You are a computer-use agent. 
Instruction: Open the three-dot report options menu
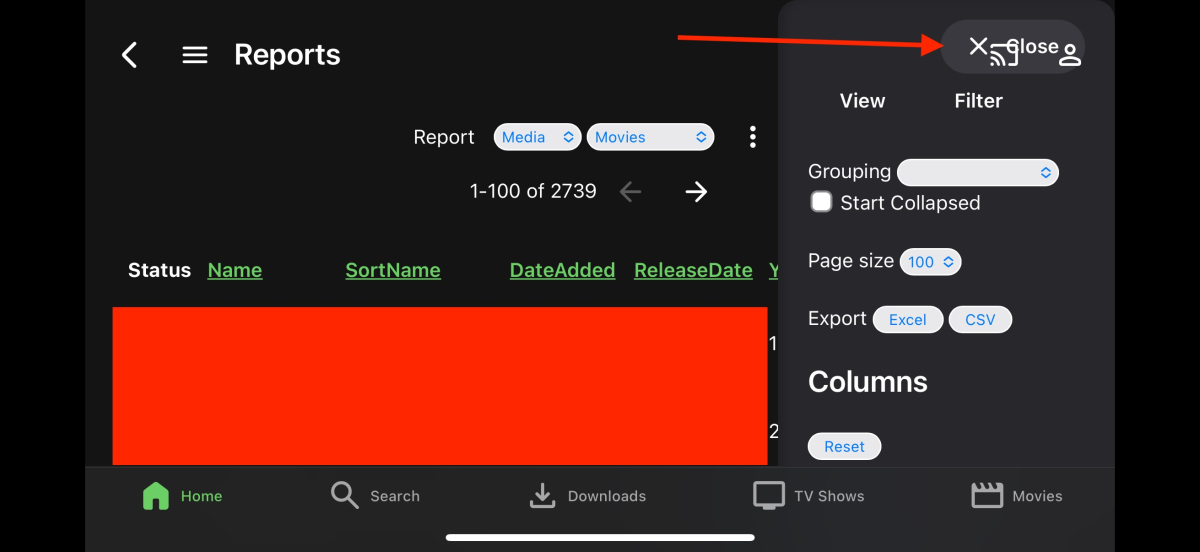(x=753, y=137)
